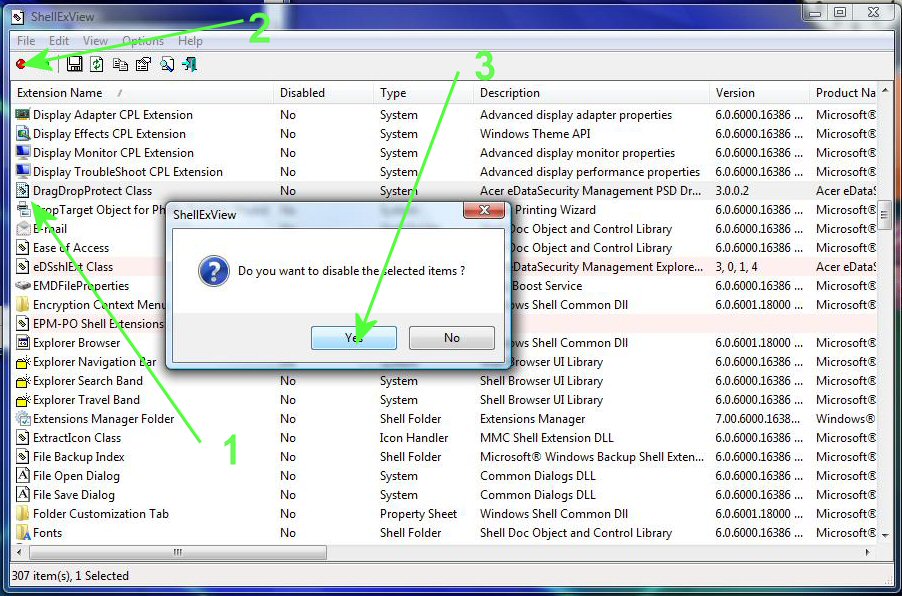This screenshot has width=902, height=596.
Task: Click the ExtractIcon Class row icon
Action: [x=22, y=437]
